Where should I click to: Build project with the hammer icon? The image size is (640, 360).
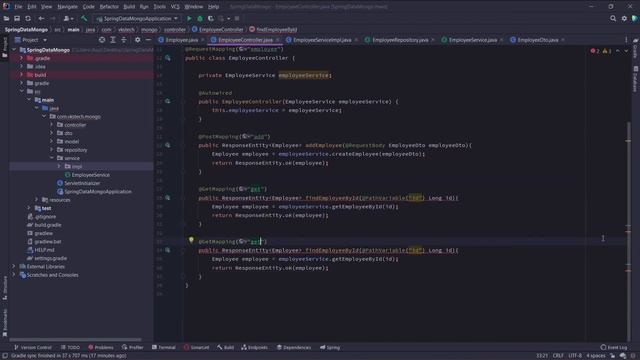[x=84, y=18]
